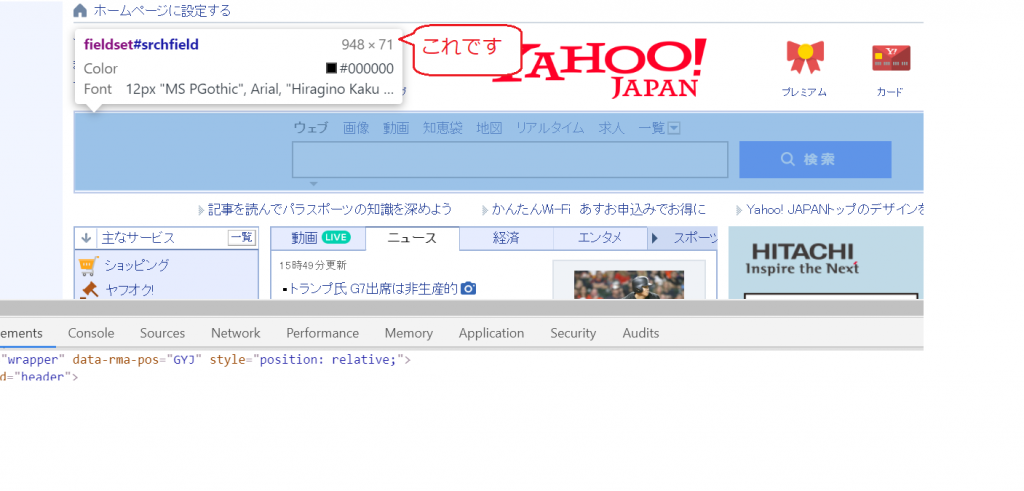Click the ショッピング cart icon
Screen dimensions: 1024x491
(88, 266)
